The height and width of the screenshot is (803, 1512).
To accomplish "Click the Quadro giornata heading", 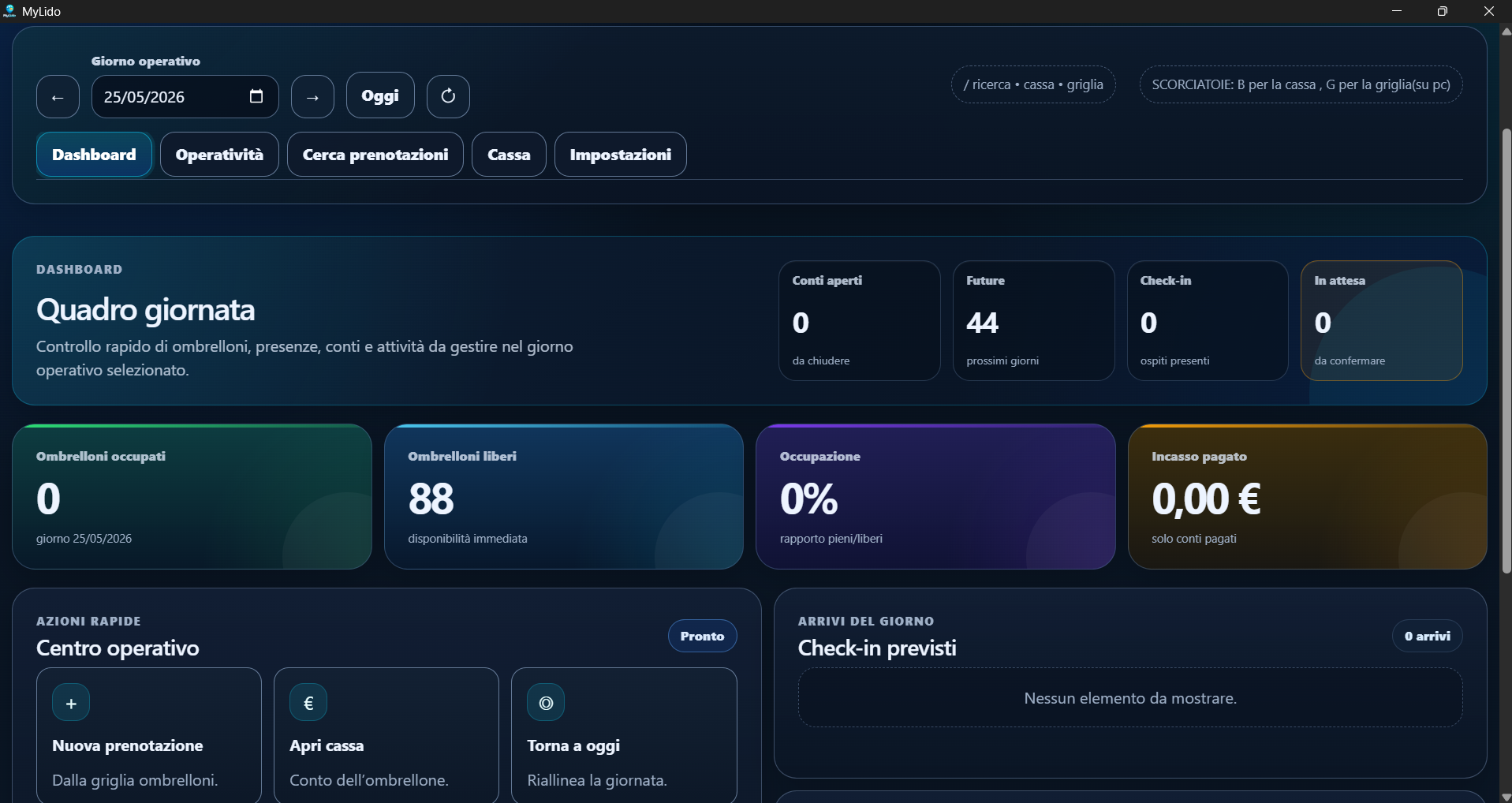I will tap(146, 310).
